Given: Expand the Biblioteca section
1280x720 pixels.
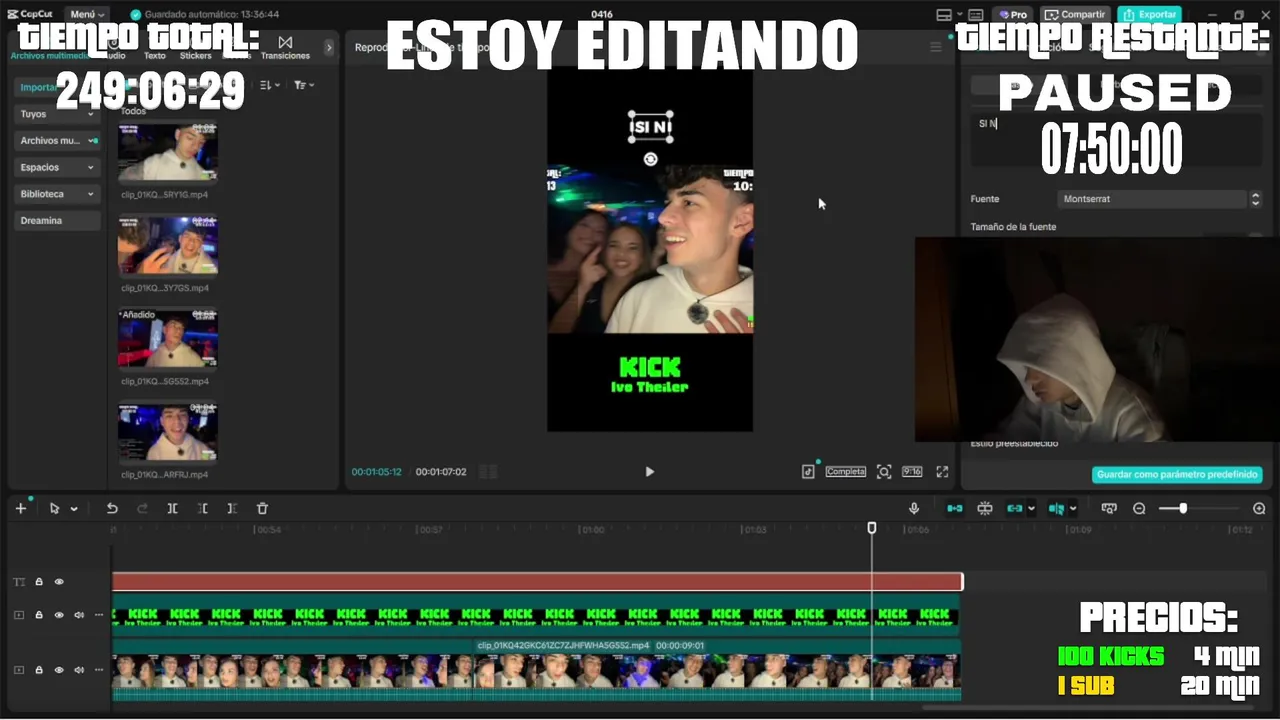Looking at the screenshot, I should (57, 194).
